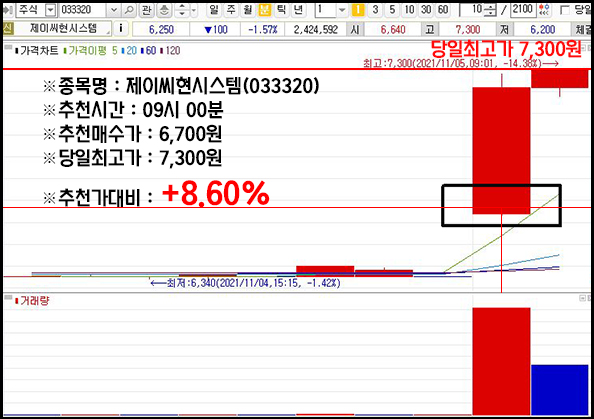Expand the stock code 033320 dropdown
Screen dimensions: 594x419
[113, 10]
